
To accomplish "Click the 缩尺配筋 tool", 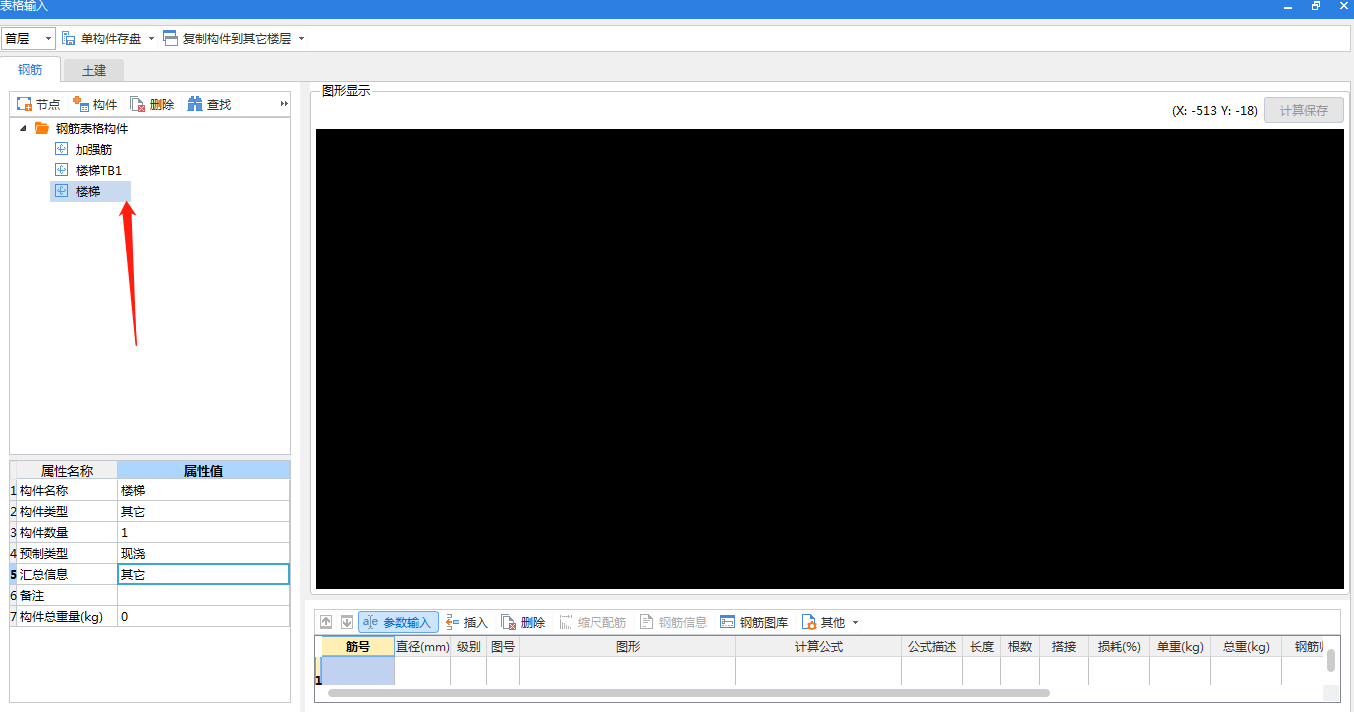I will tap(593, 622).
